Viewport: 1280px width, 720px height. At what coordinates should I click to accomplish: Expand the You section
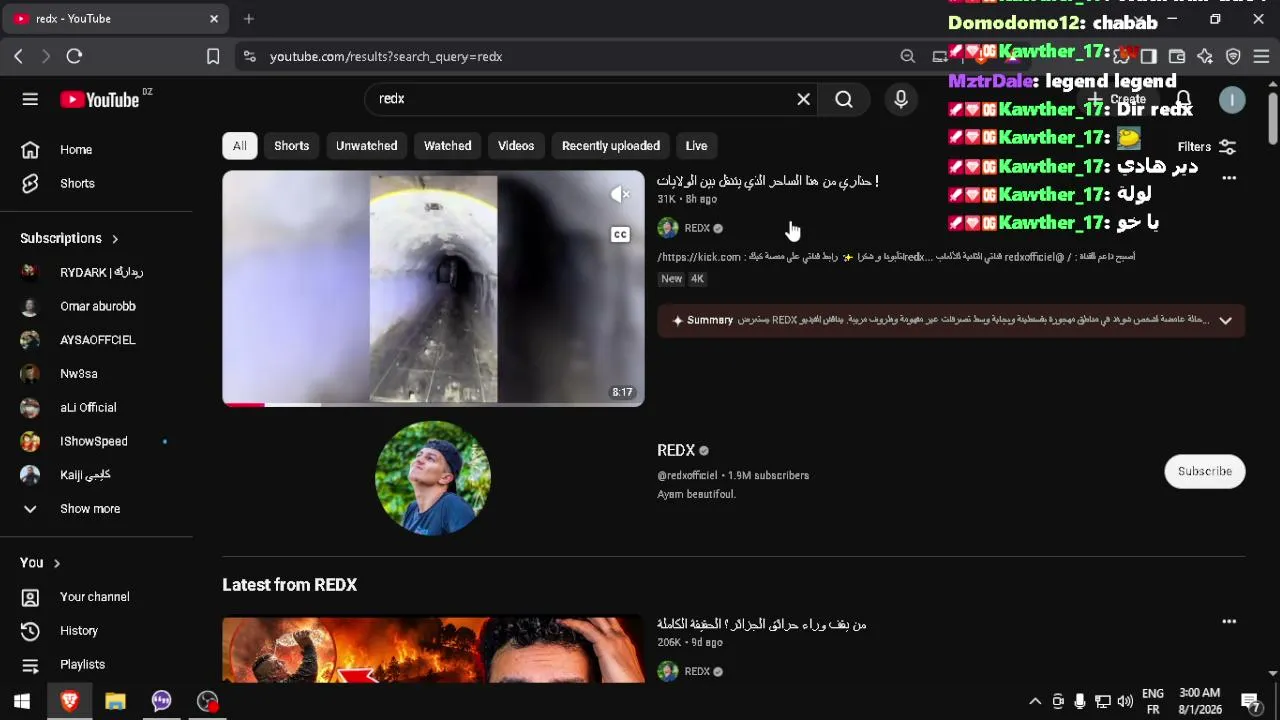point(40,563)
